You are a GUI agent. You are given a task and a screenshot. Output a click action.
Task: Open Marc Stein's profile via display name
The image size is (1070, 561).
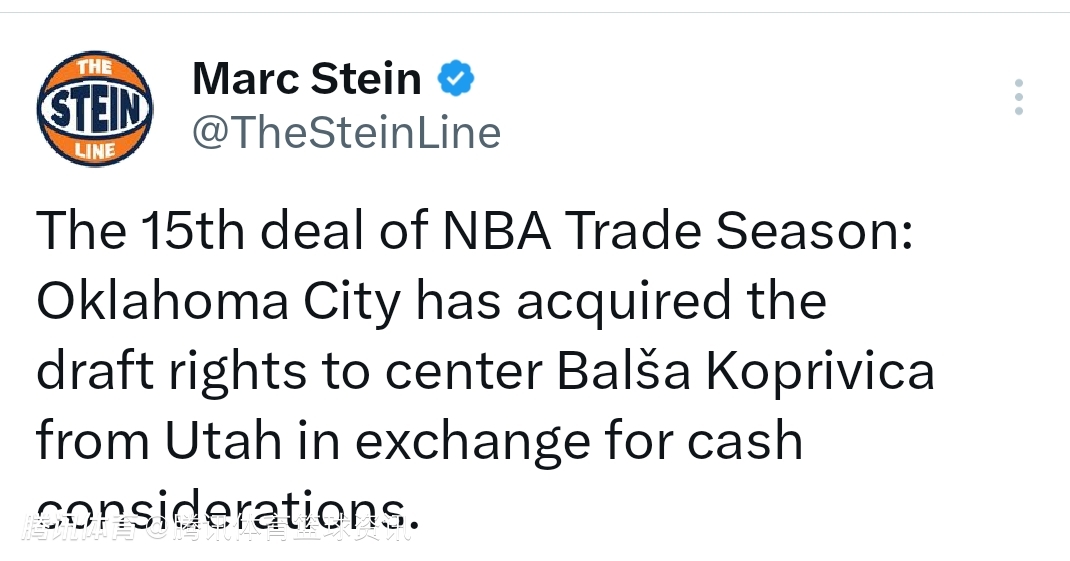point(306,78)
